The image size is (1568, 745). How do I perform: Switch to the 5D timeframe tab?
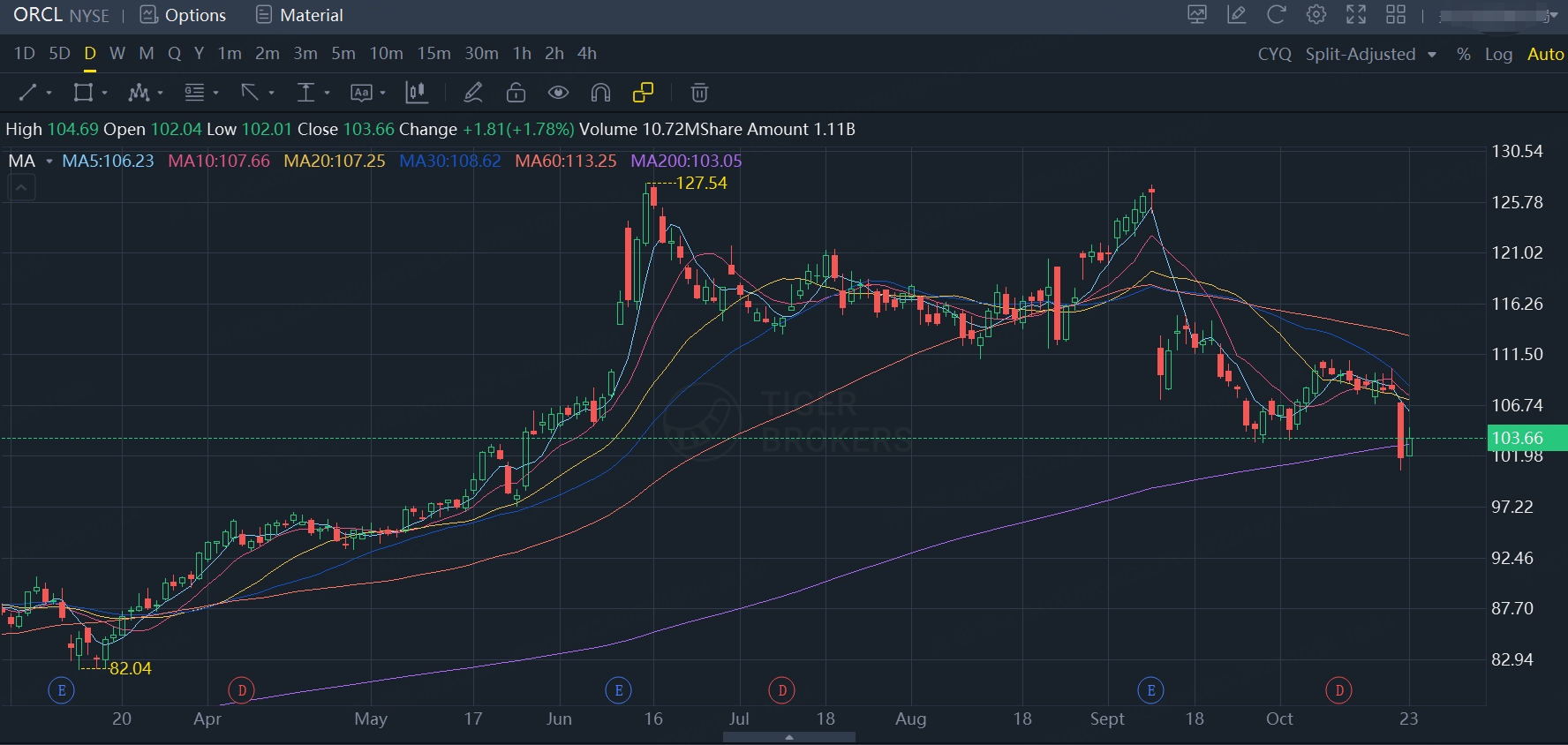[59, 54]
